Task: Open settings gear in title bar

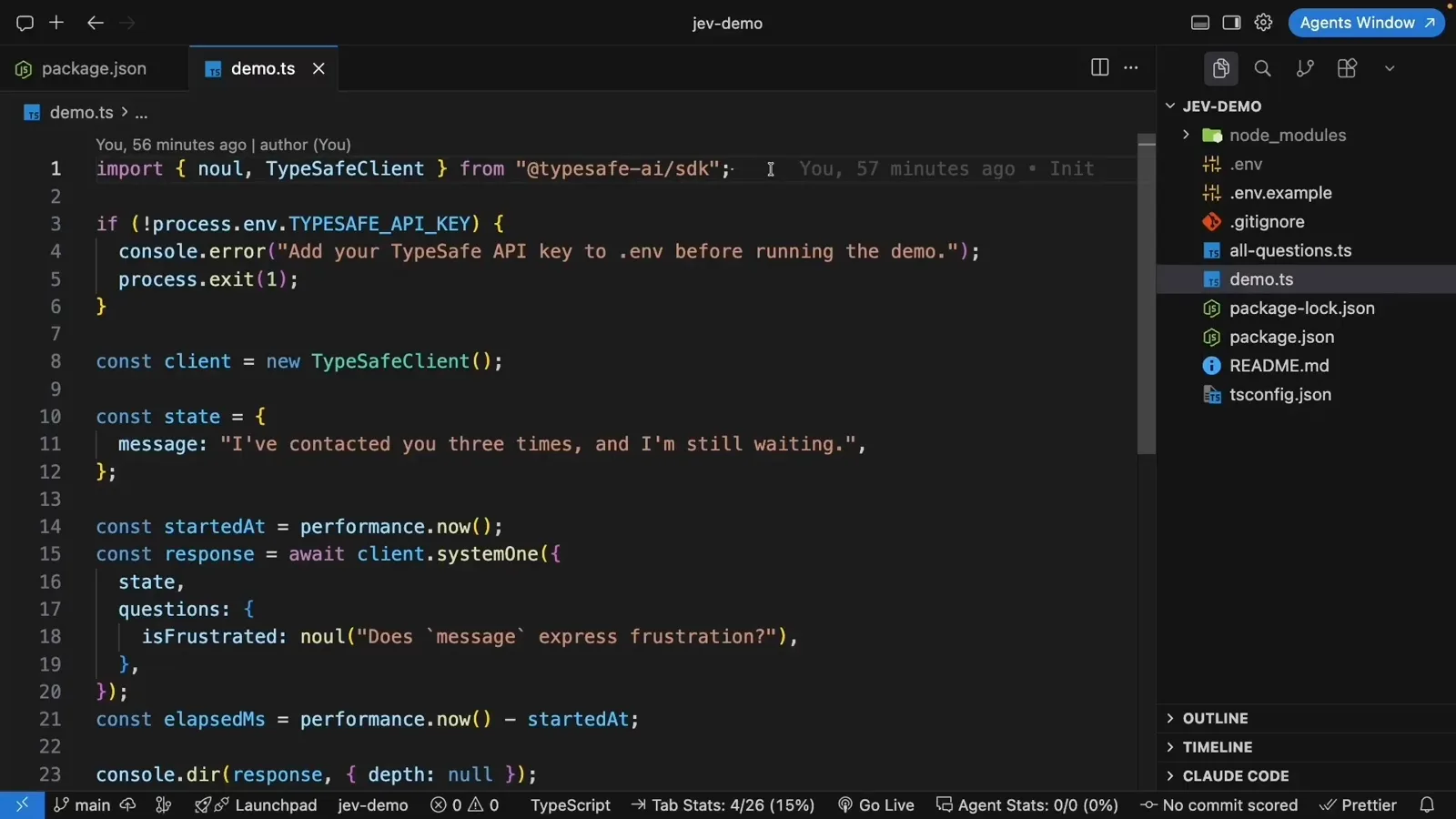Action: 1263,23
